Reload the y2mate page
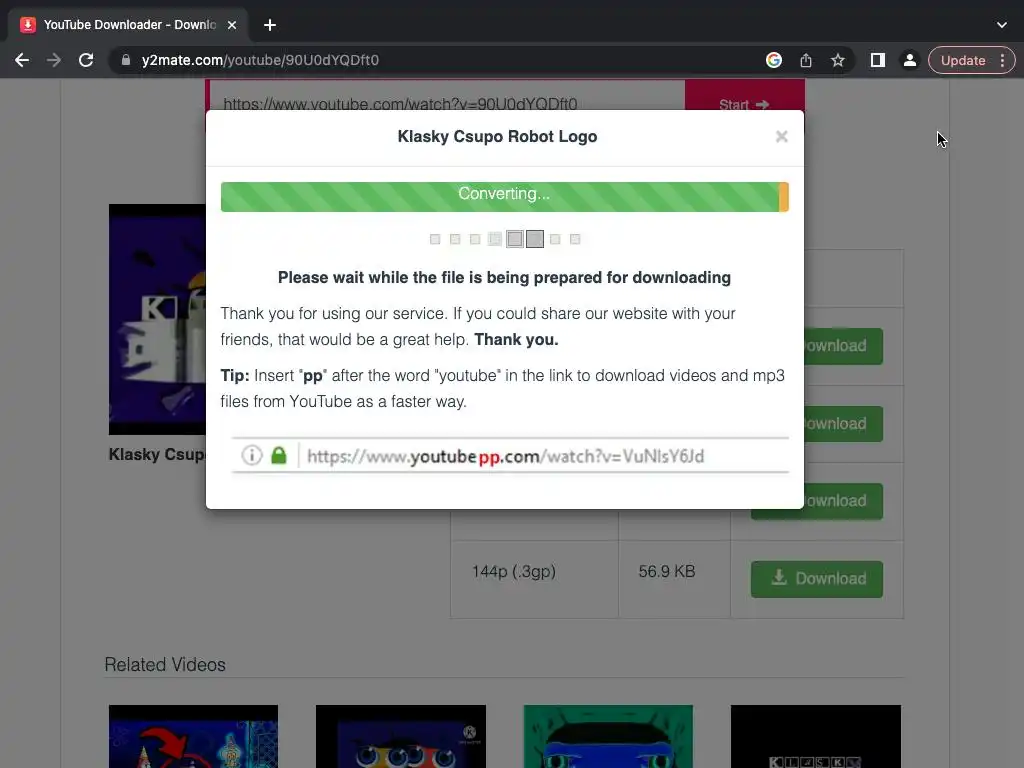1024x768 pixels. [86, 60]
